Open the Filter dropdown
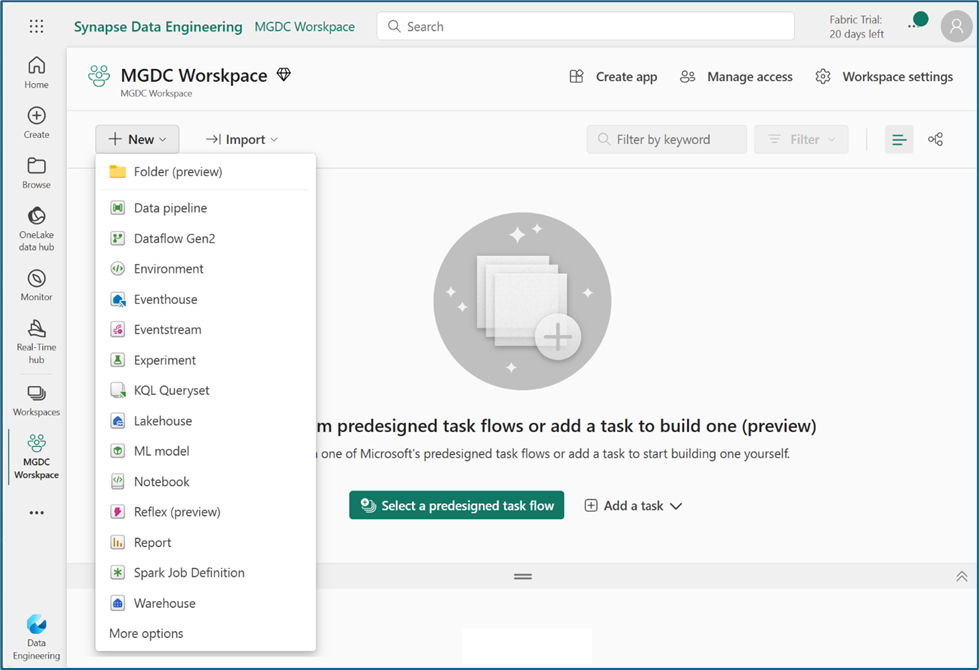Viewport: 979px width, 670px height. point(801,139)
